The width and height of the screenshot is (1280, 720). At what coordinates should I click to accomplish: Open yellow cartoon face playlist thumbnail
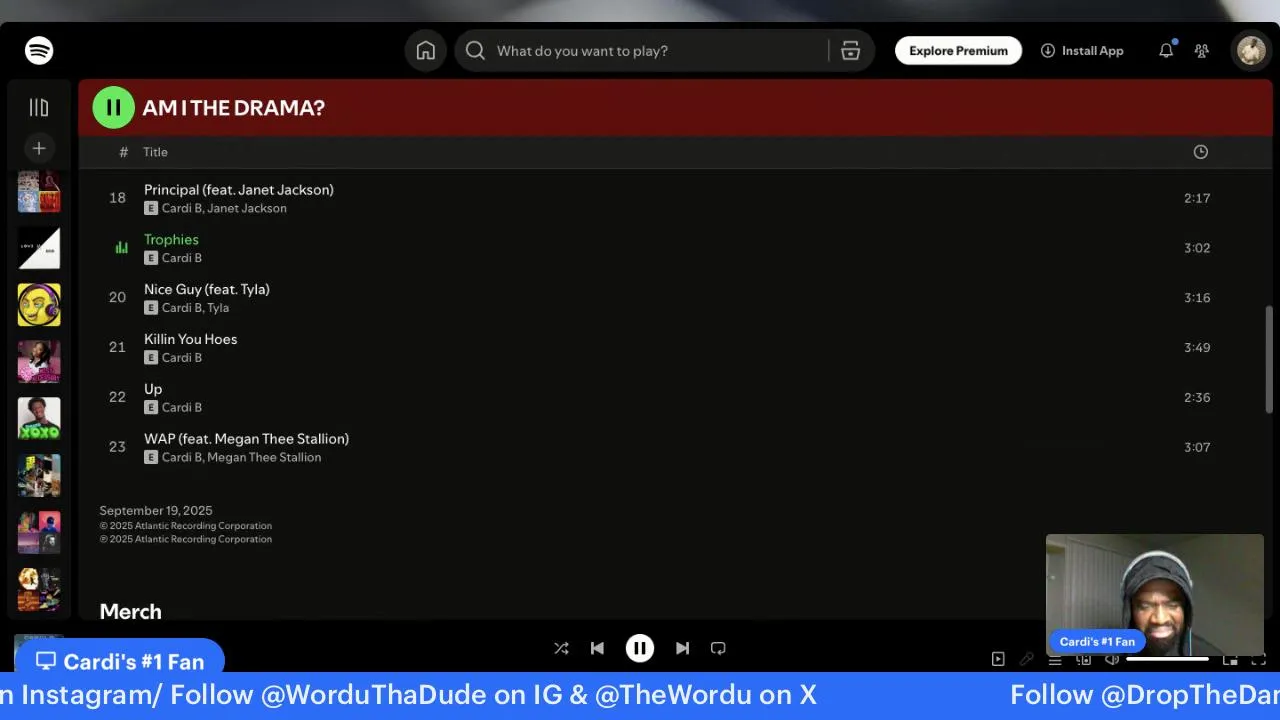[x=39, y=305]
